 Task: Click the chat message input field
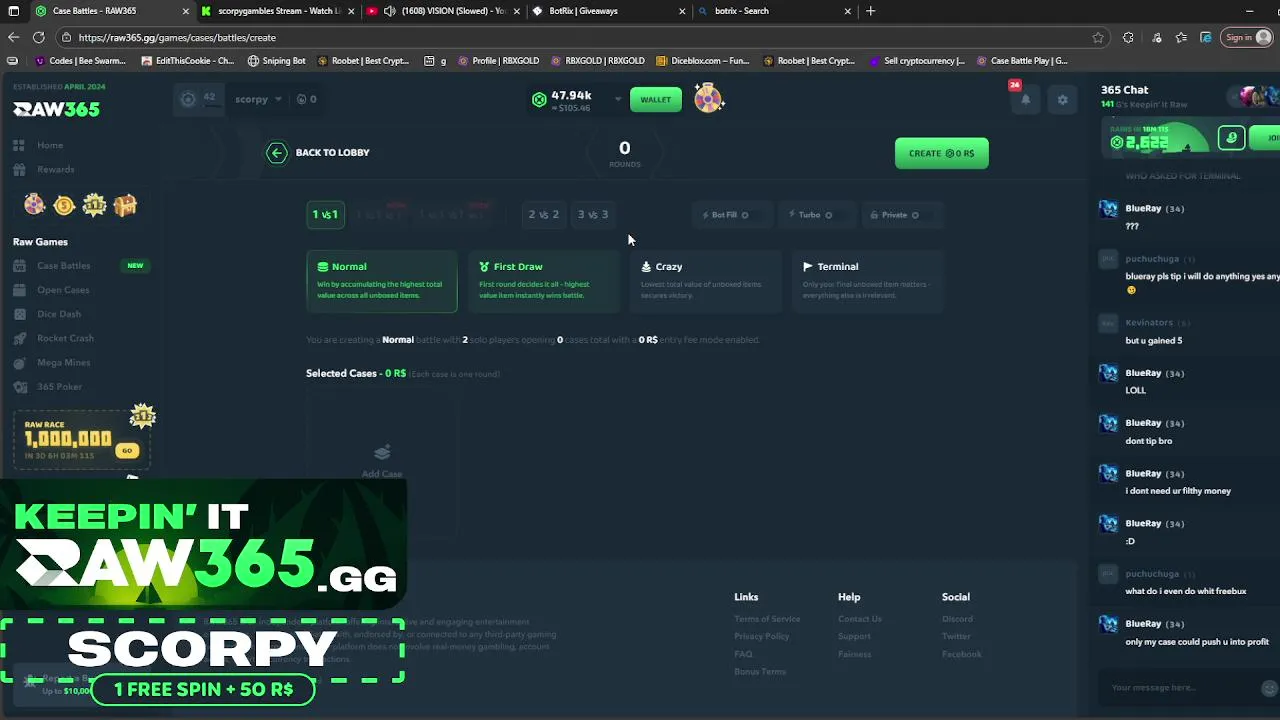[x=1178, y=688]
